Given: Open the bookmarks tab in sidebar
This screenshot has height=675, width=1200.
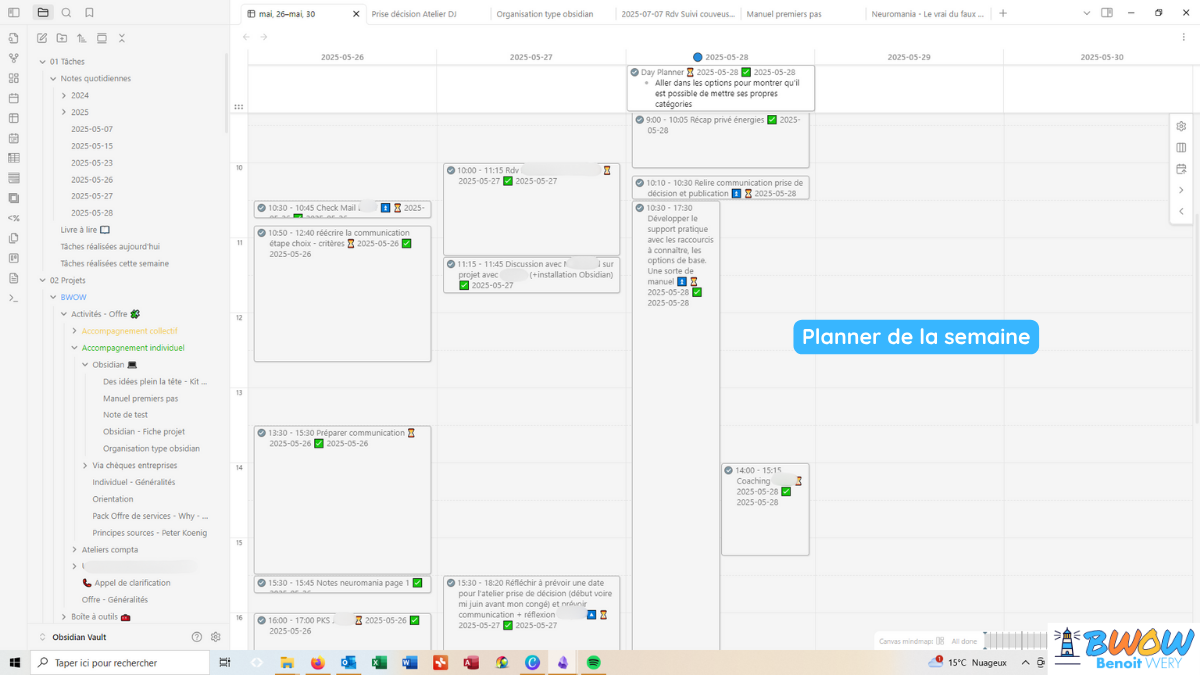Looking at the screenshot, I should click(90, 13).
